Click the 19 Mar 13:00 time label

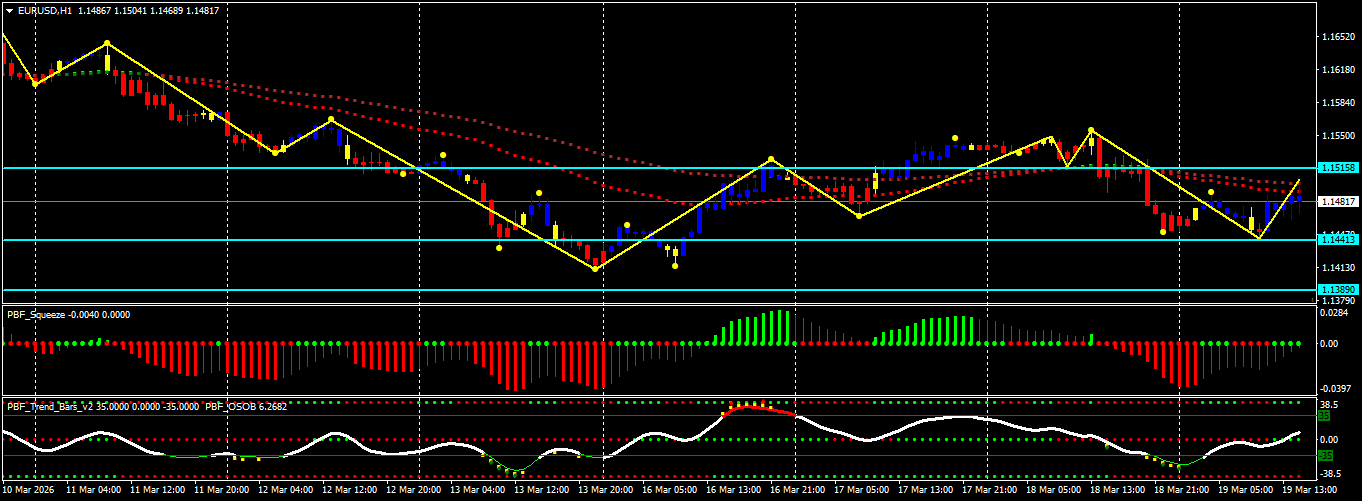(1312, 492)
